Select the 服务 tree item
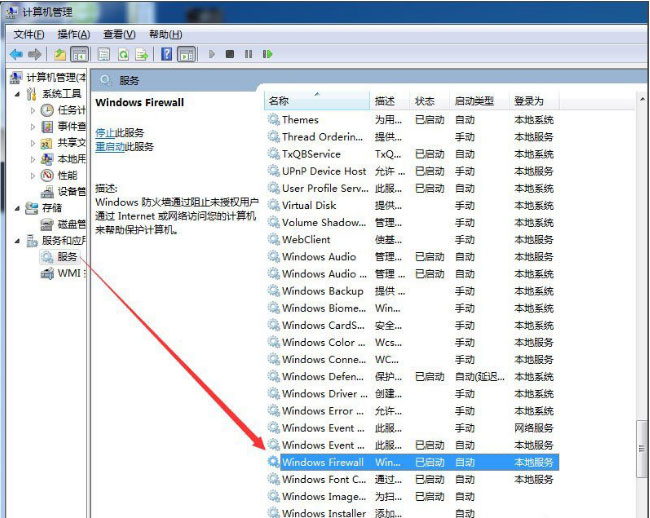 tap(59, 257)
